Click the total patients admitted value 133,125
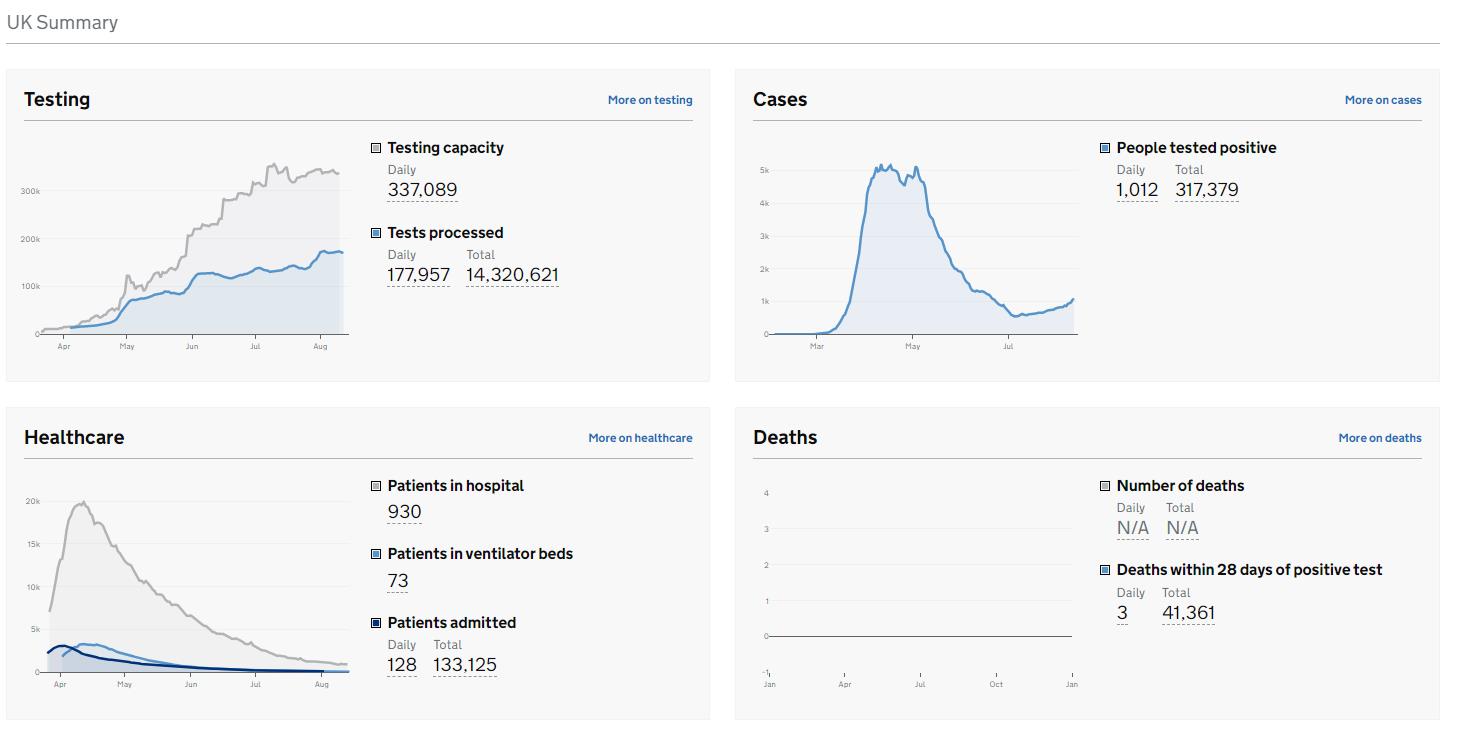Screen dimensions: 1463x753 click(x=464, y=665)
